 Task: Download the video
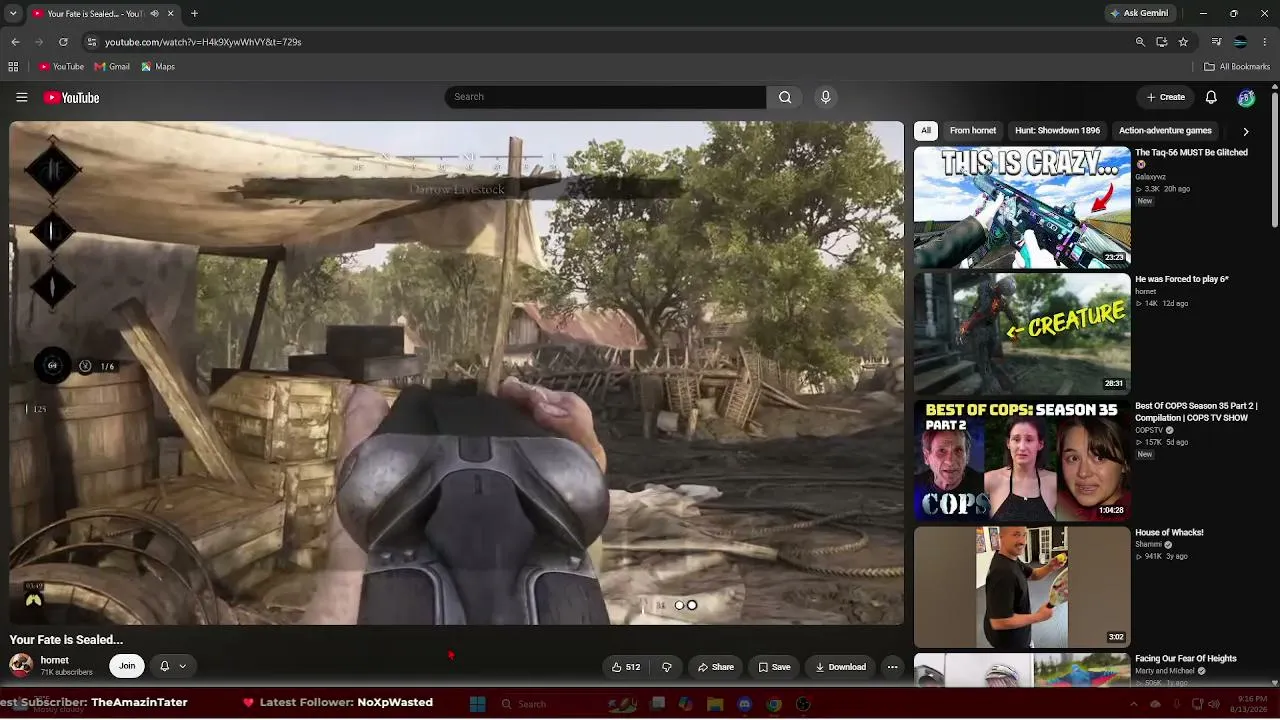click(840, 667)
